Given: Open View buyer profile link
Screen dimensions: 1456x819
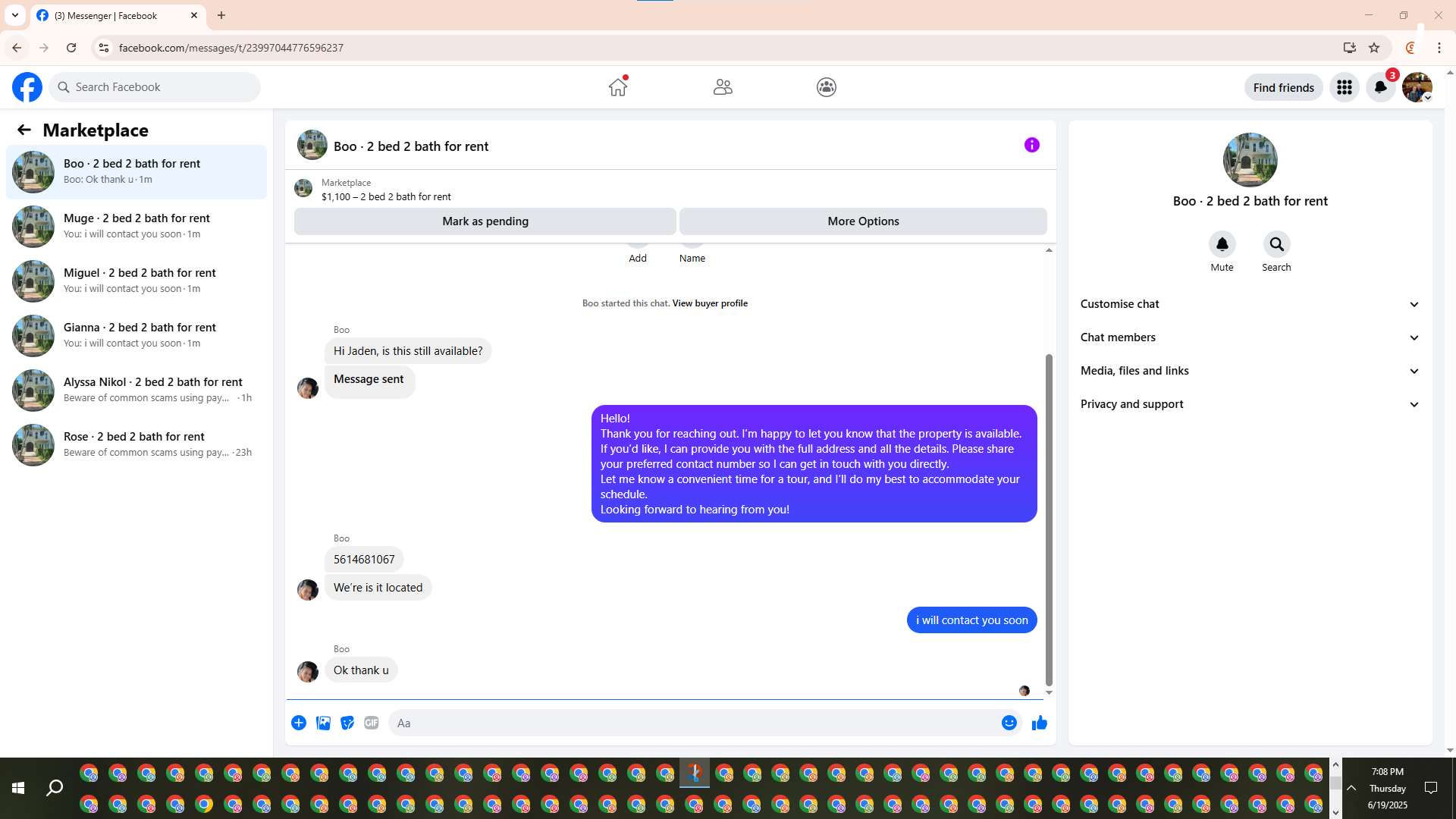Looking at the screenshot, I should pos(710,303).
